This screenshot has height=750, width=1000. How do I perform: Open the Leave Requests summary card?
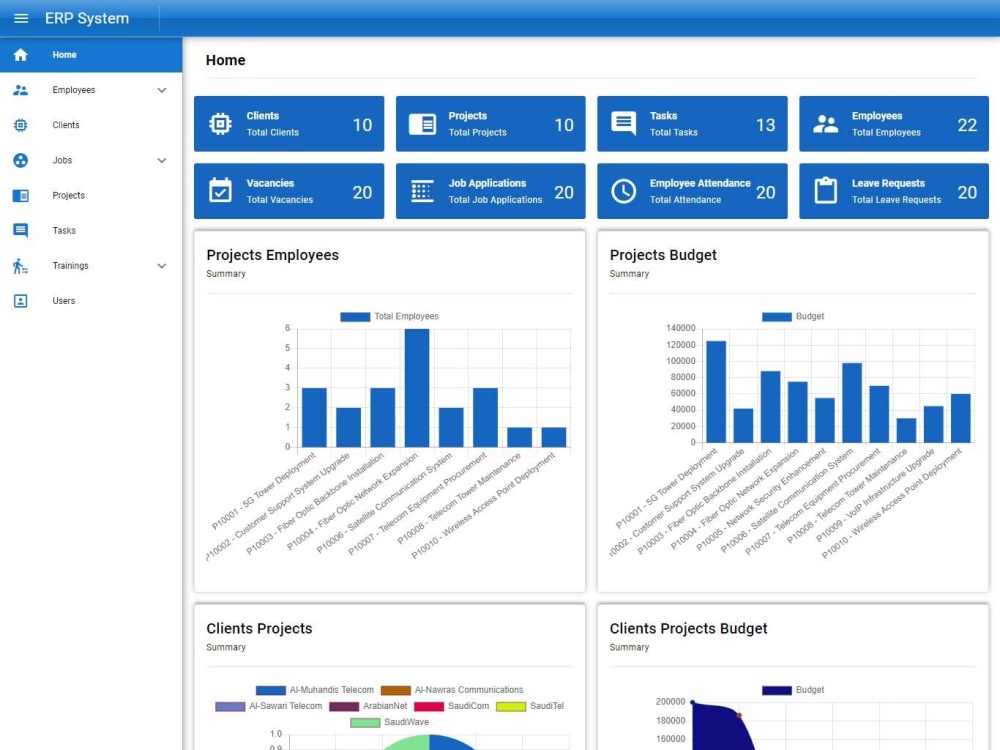[x=893, y=191]
